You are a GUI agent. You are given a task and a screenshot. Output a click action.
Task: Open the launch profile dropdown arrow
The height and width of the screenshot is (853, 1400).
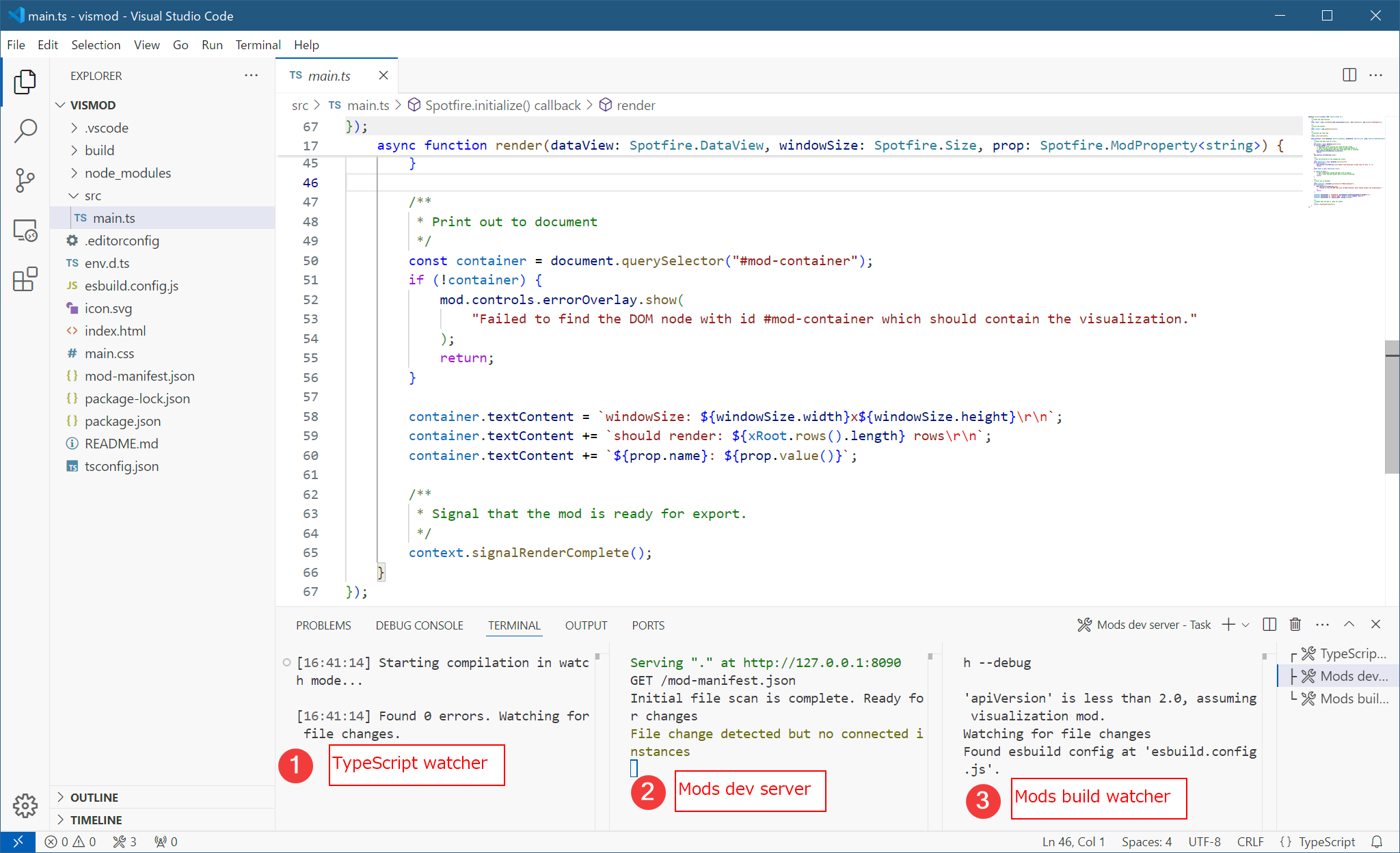pos(1246,625)
